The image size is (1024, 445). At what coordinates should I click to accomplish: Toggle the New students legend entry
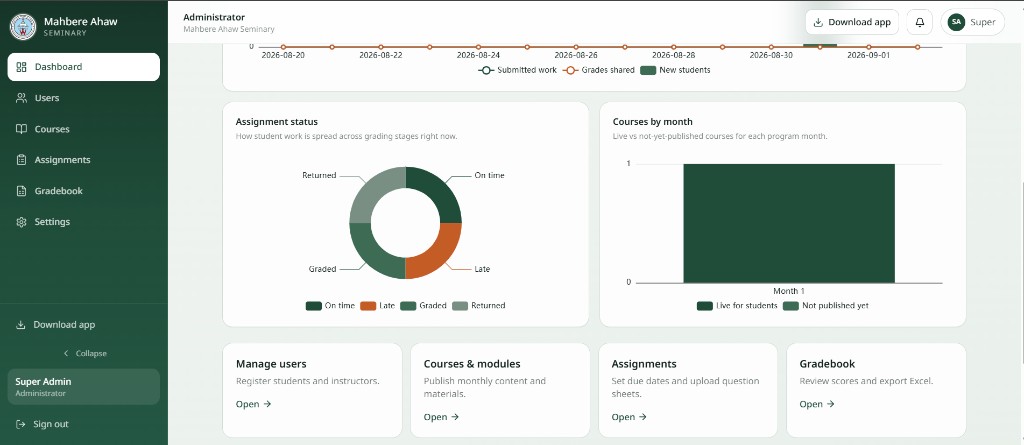click(x=675, y=70)
